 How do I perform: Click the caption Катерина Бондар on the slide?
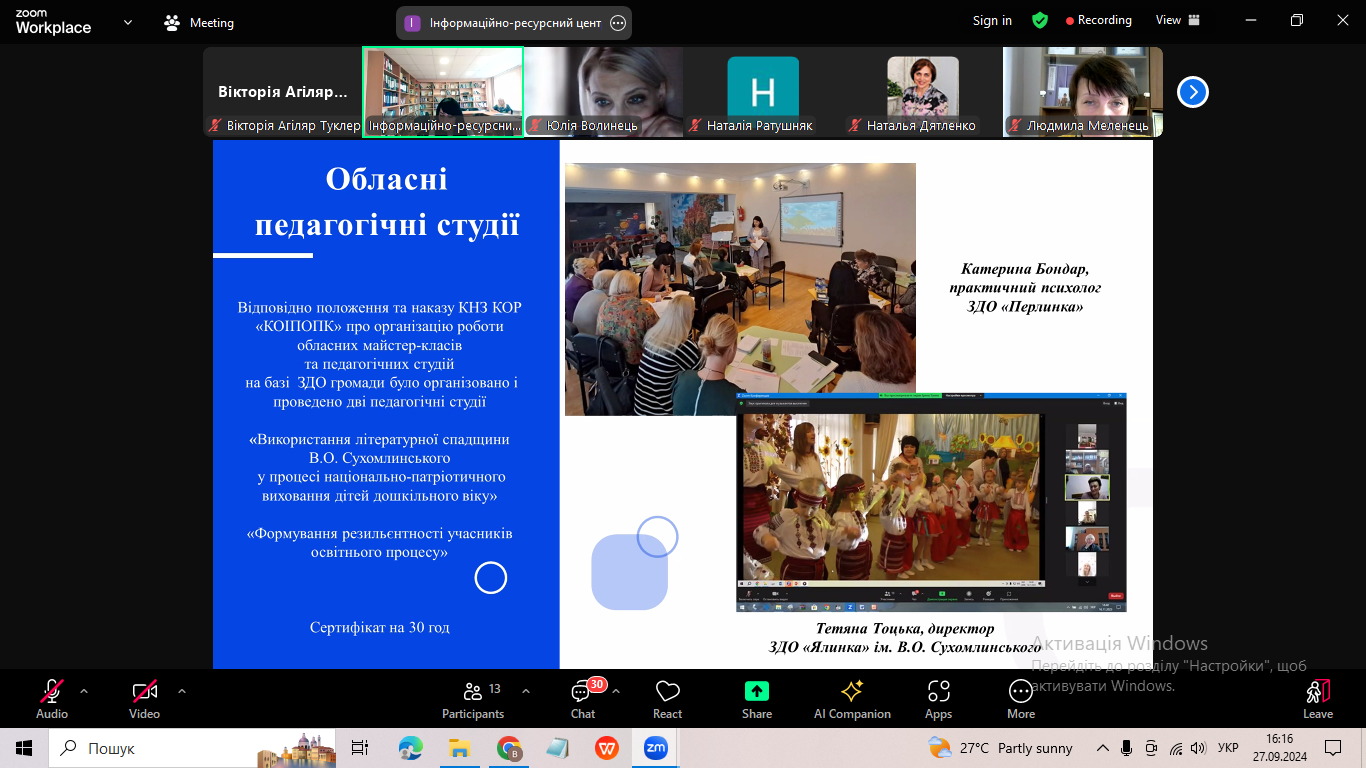[1025, 269]
